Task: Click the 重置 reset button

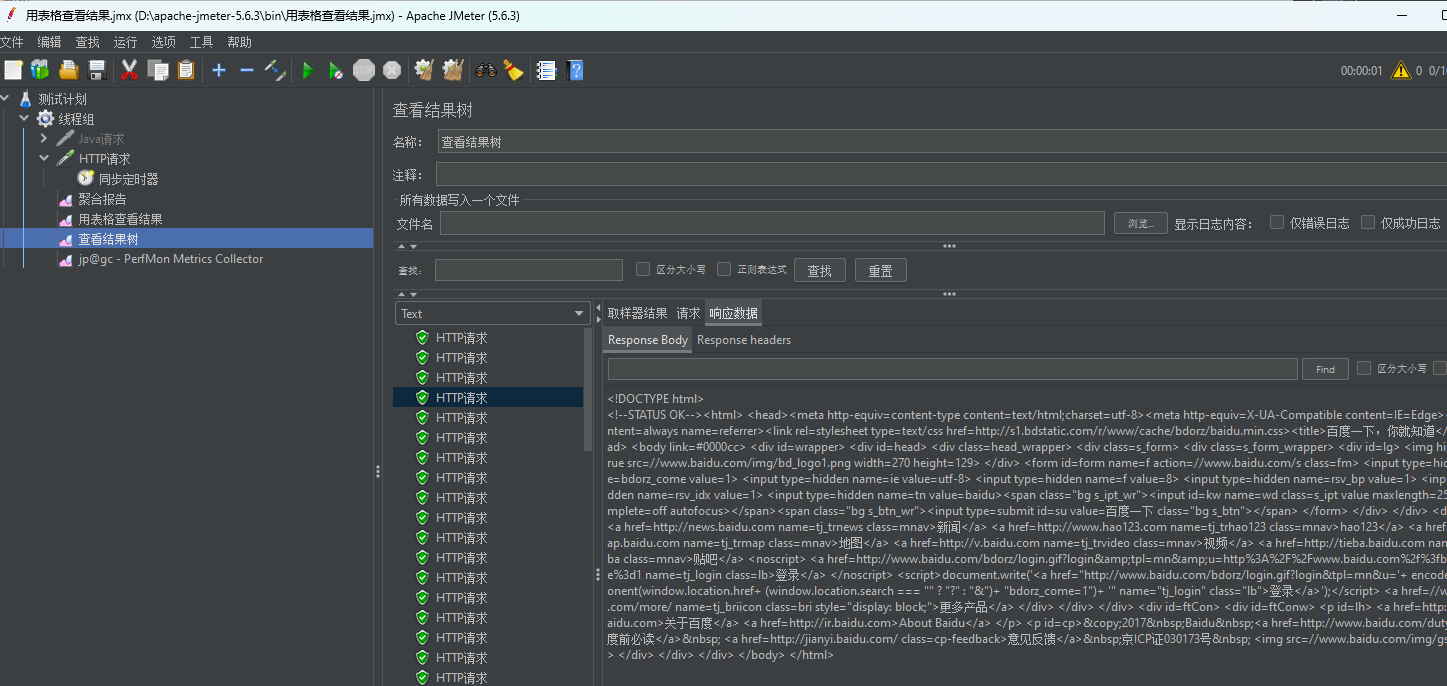Action: pos(880,270)
